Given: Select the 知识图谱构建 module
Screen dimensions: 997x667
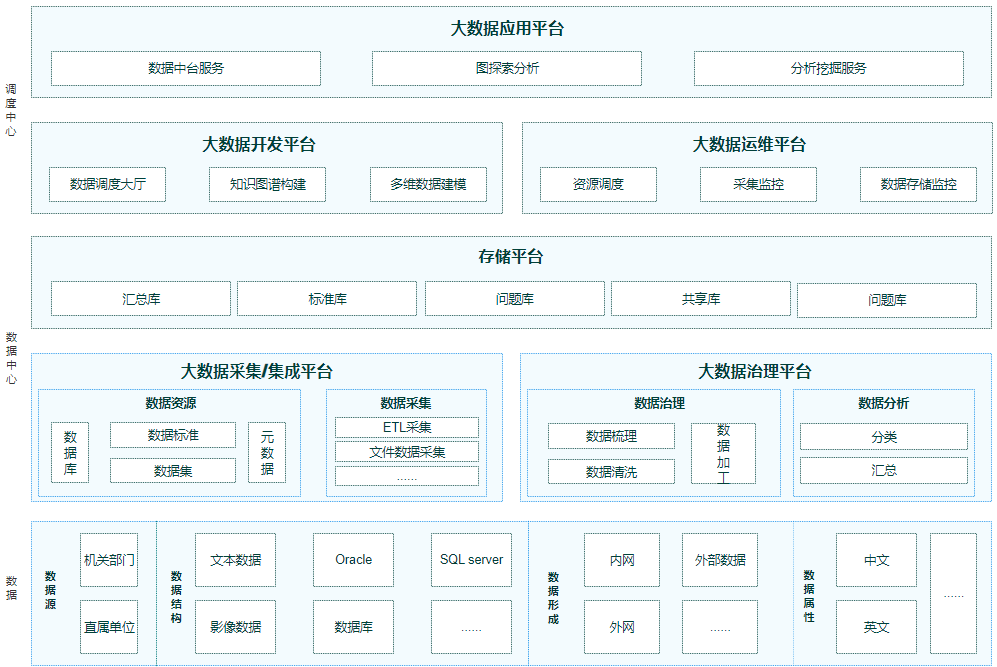Looking at the screenshot, I should tap(267, 184).
